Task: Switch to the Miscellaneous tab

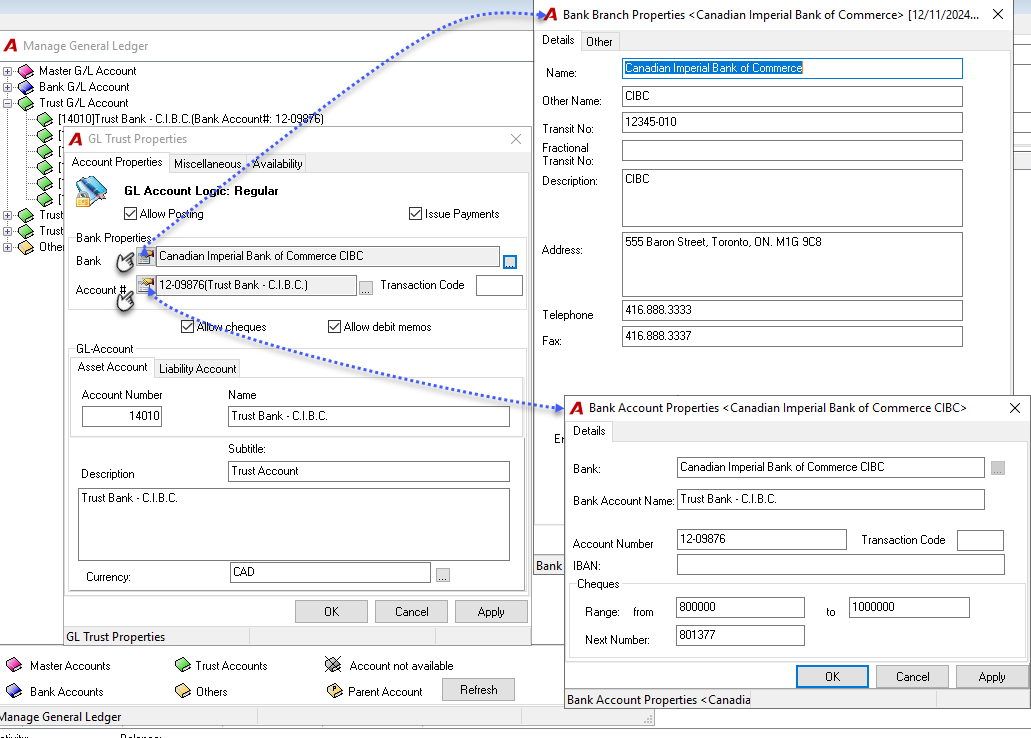Action: pos(207,164)
